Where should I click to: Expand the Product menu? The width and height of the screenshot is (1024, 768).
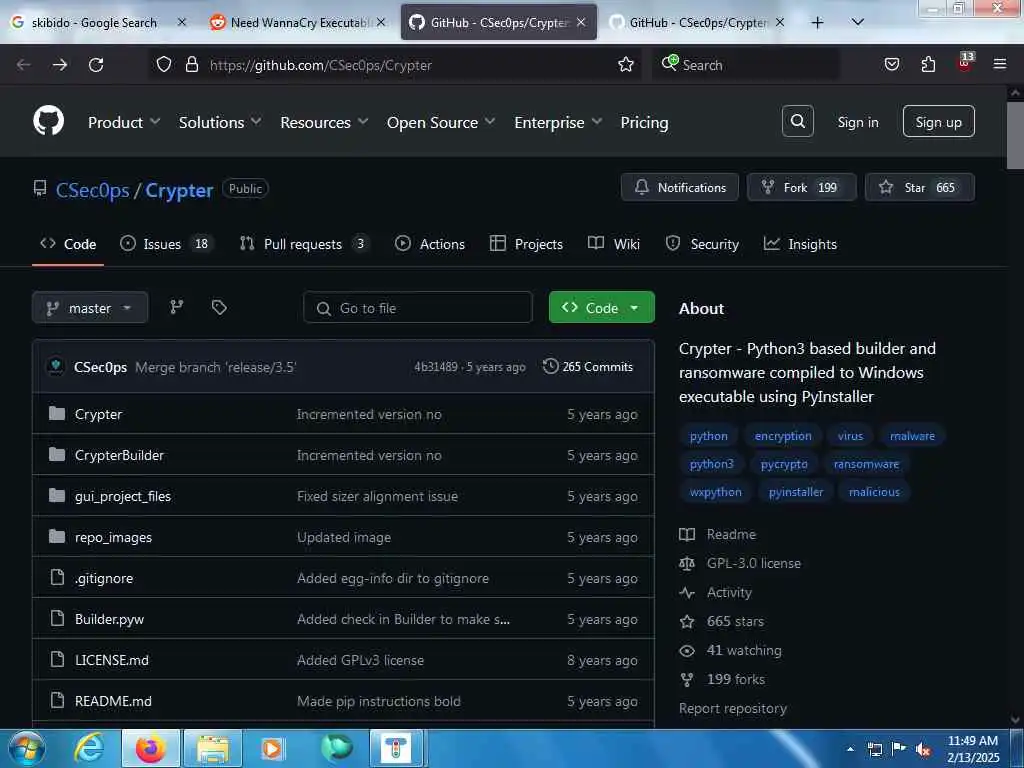click(x=123, y=123)
